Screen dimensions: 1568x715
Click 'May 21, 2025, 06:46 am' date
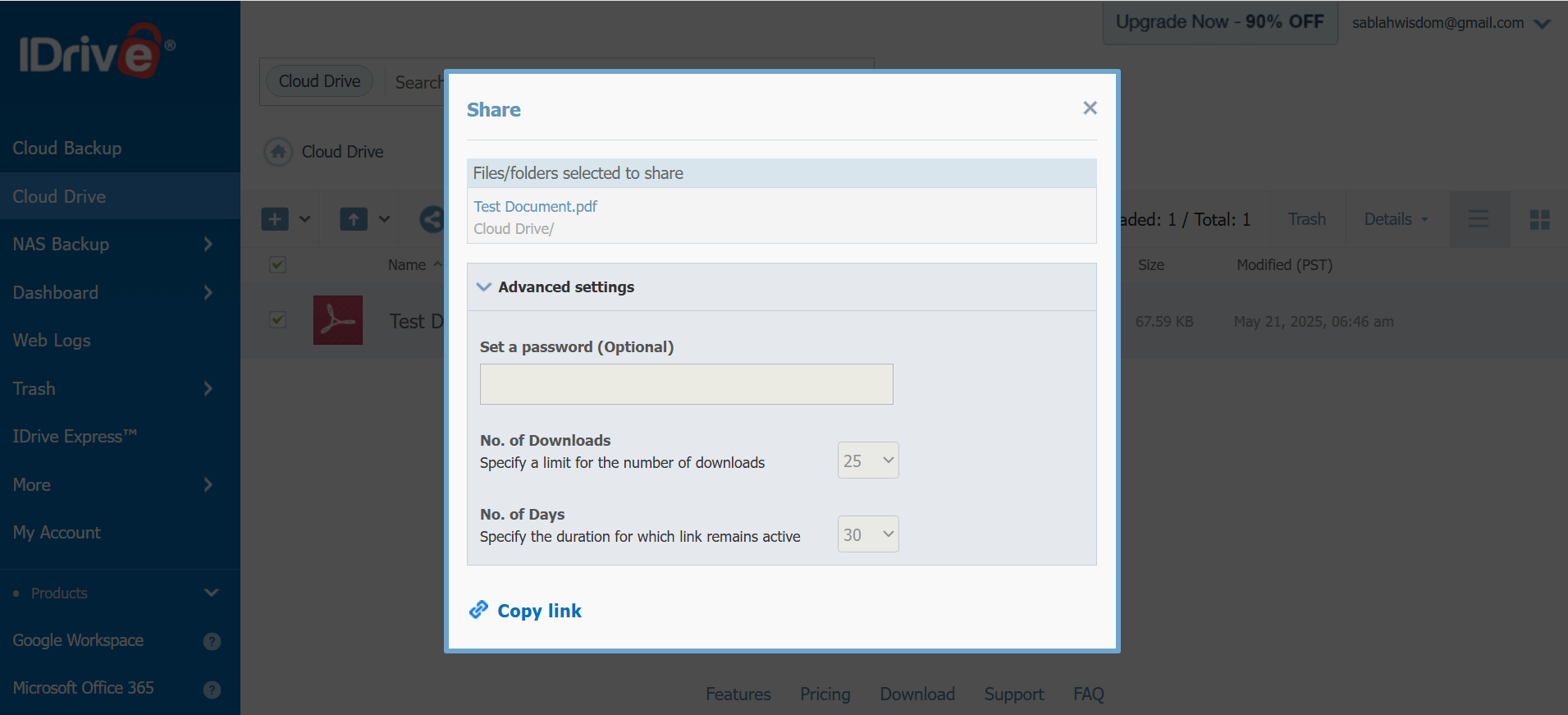[x=1314, y=322]
